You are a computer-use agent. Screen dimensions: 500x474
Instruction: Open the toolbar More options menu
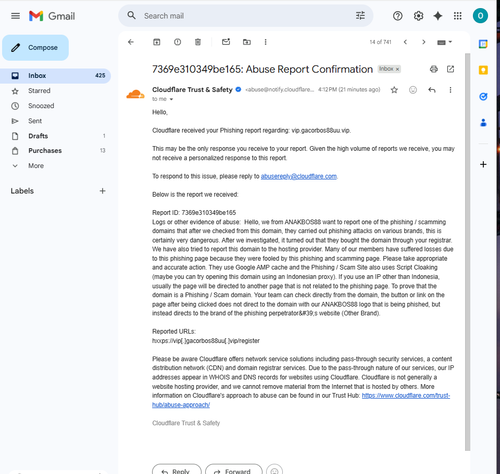(265, 42)
